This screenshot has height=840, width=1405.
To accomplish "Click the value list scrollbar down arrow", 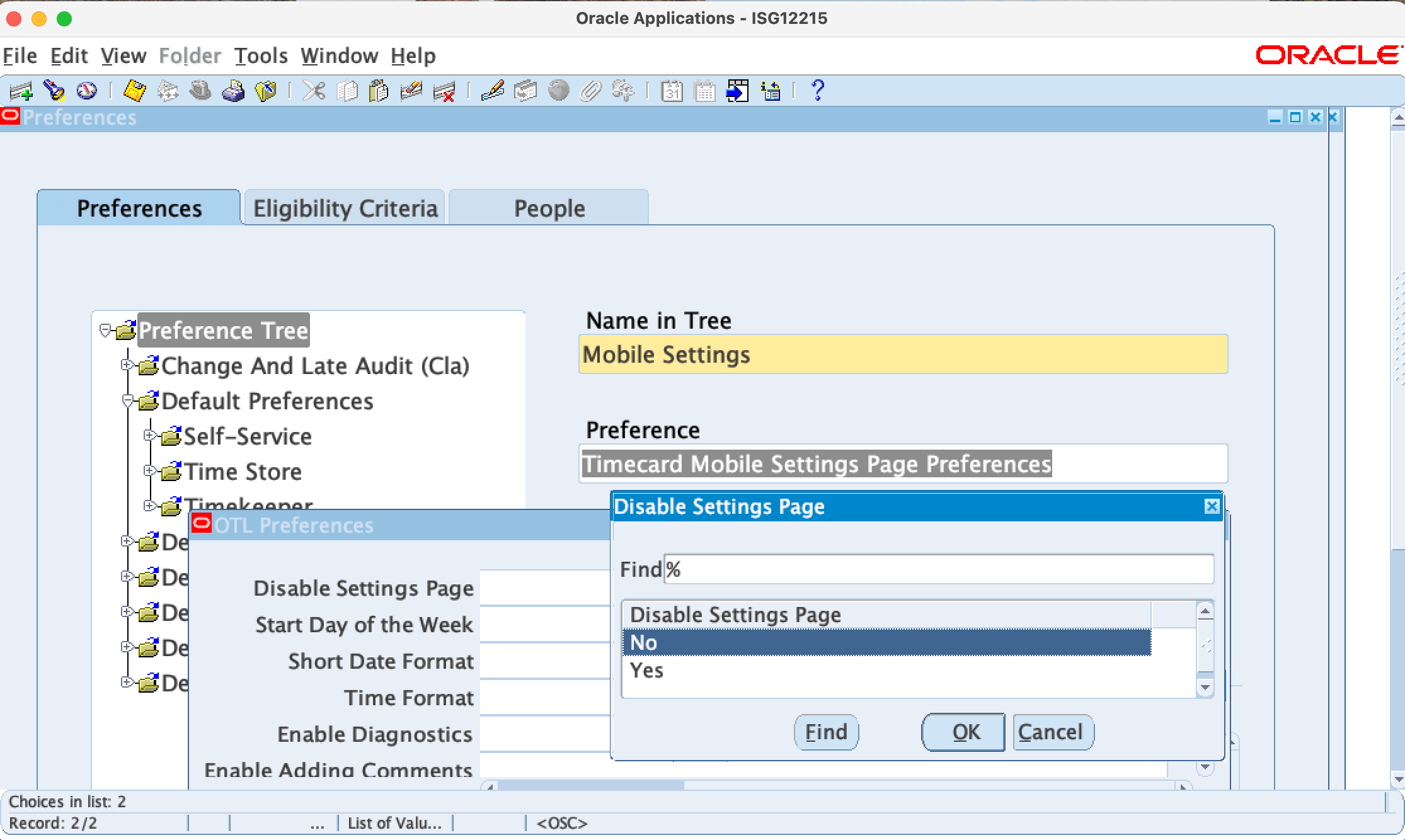I will tap(1205, 688).
